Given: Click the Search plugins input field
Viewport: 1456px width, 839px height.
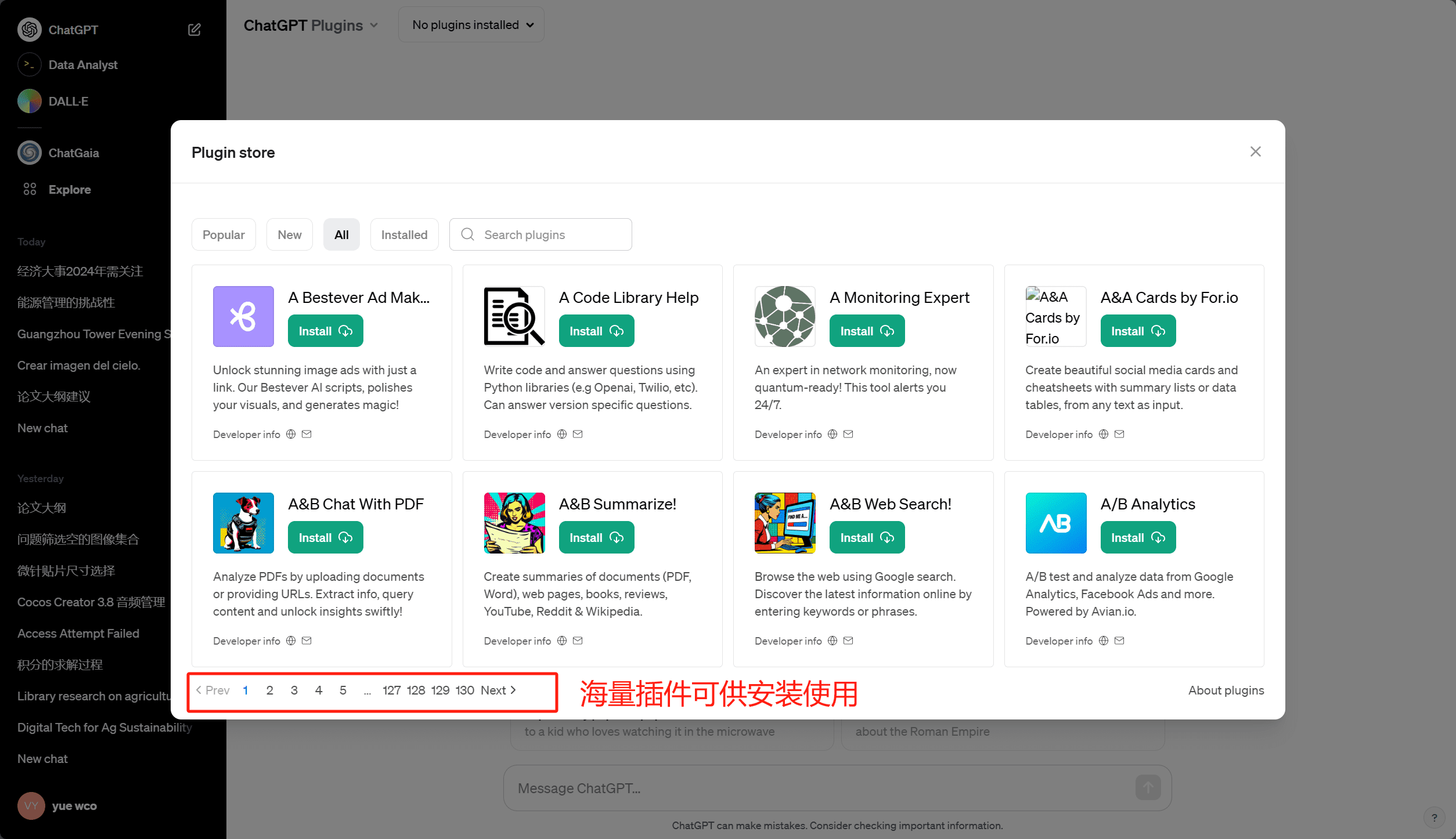Looking at the screenshot, I should point(552,234).
